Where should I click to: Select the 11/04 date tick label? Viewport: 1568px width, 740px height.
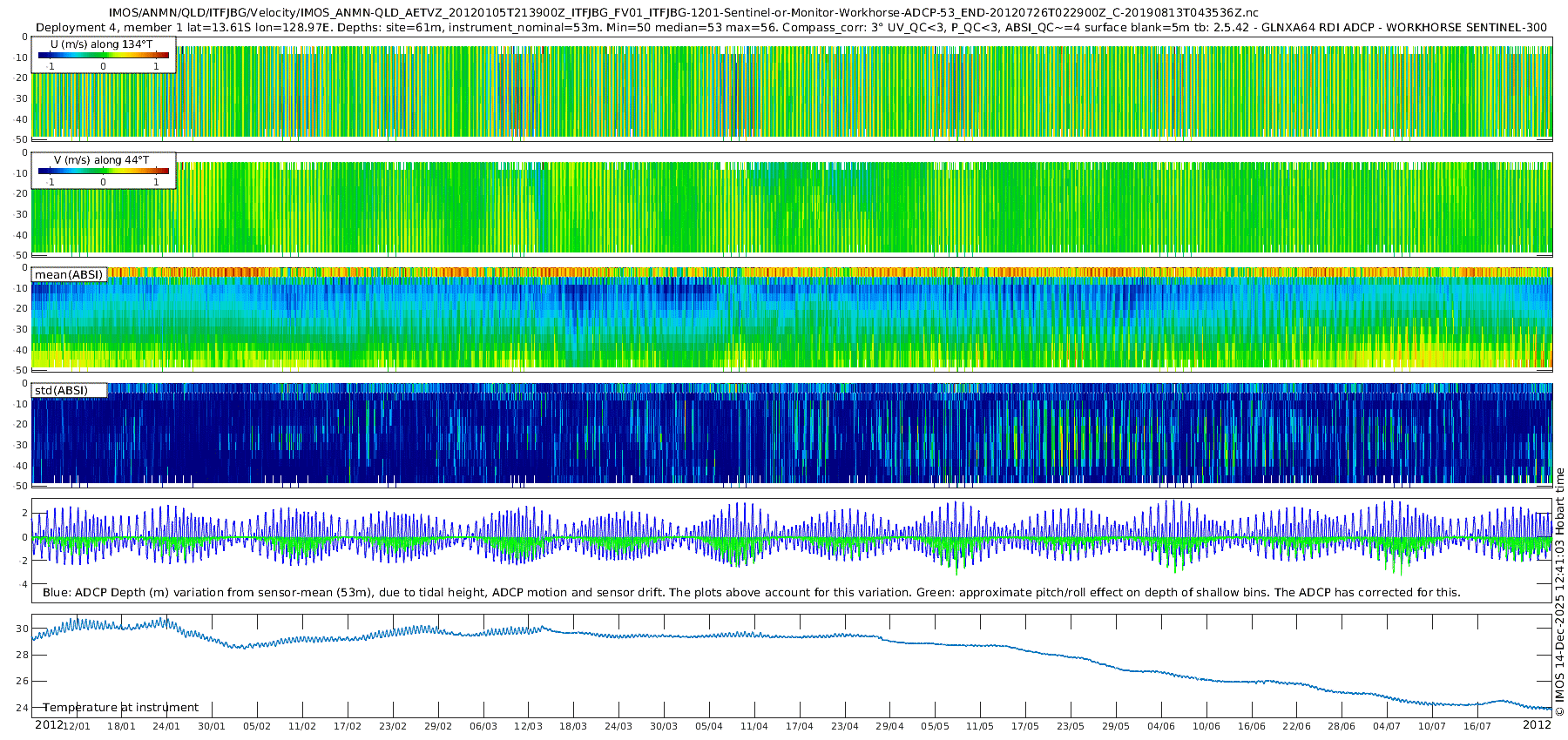coord(754,726)
